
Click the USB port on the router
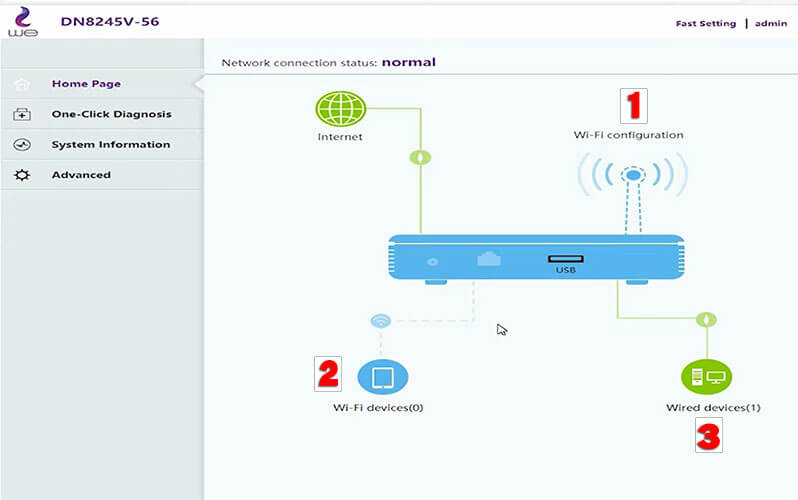click(x=566, y=260)
